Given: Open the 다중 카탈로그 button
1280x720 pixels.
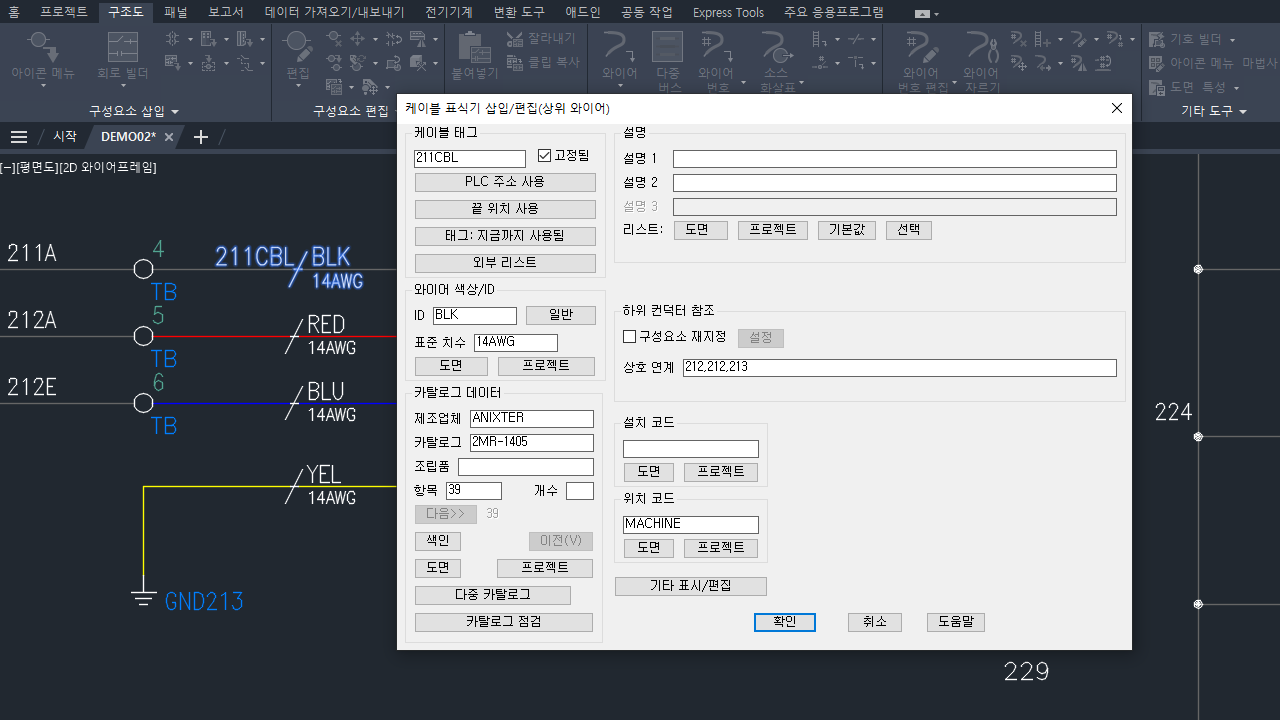Looking at the screenshot, I should point(493,595).
